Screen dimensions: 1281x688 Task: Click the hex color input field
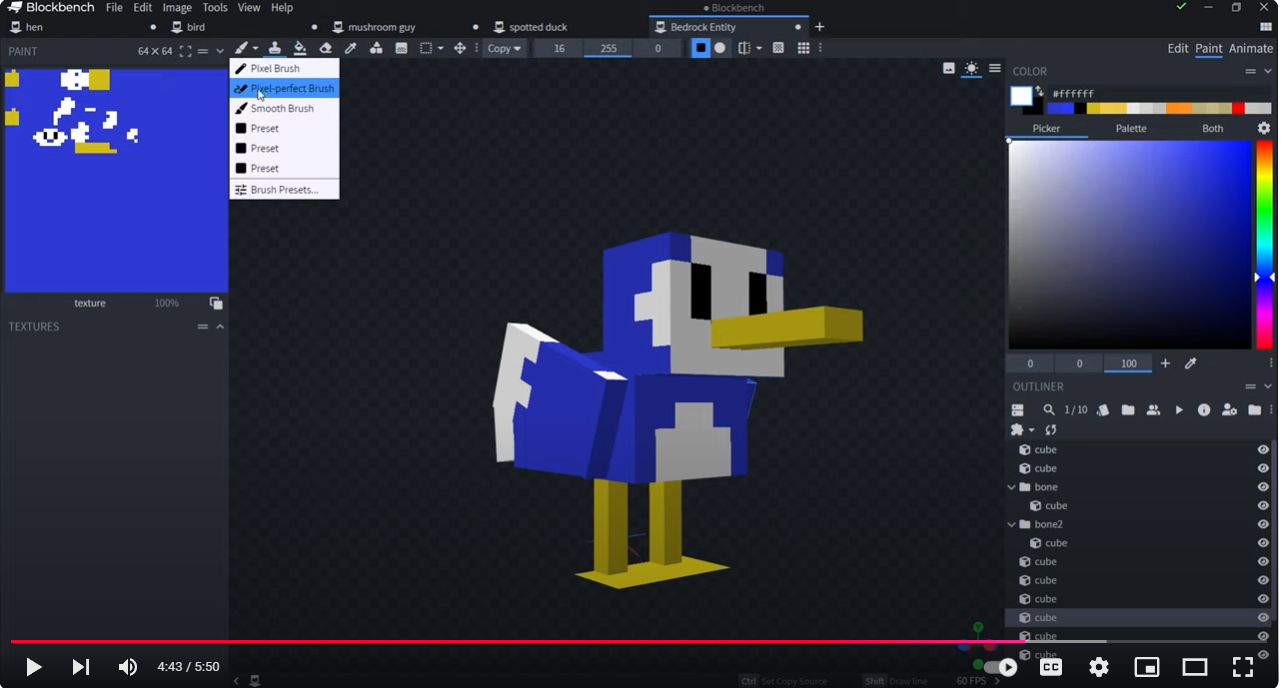1140,93
